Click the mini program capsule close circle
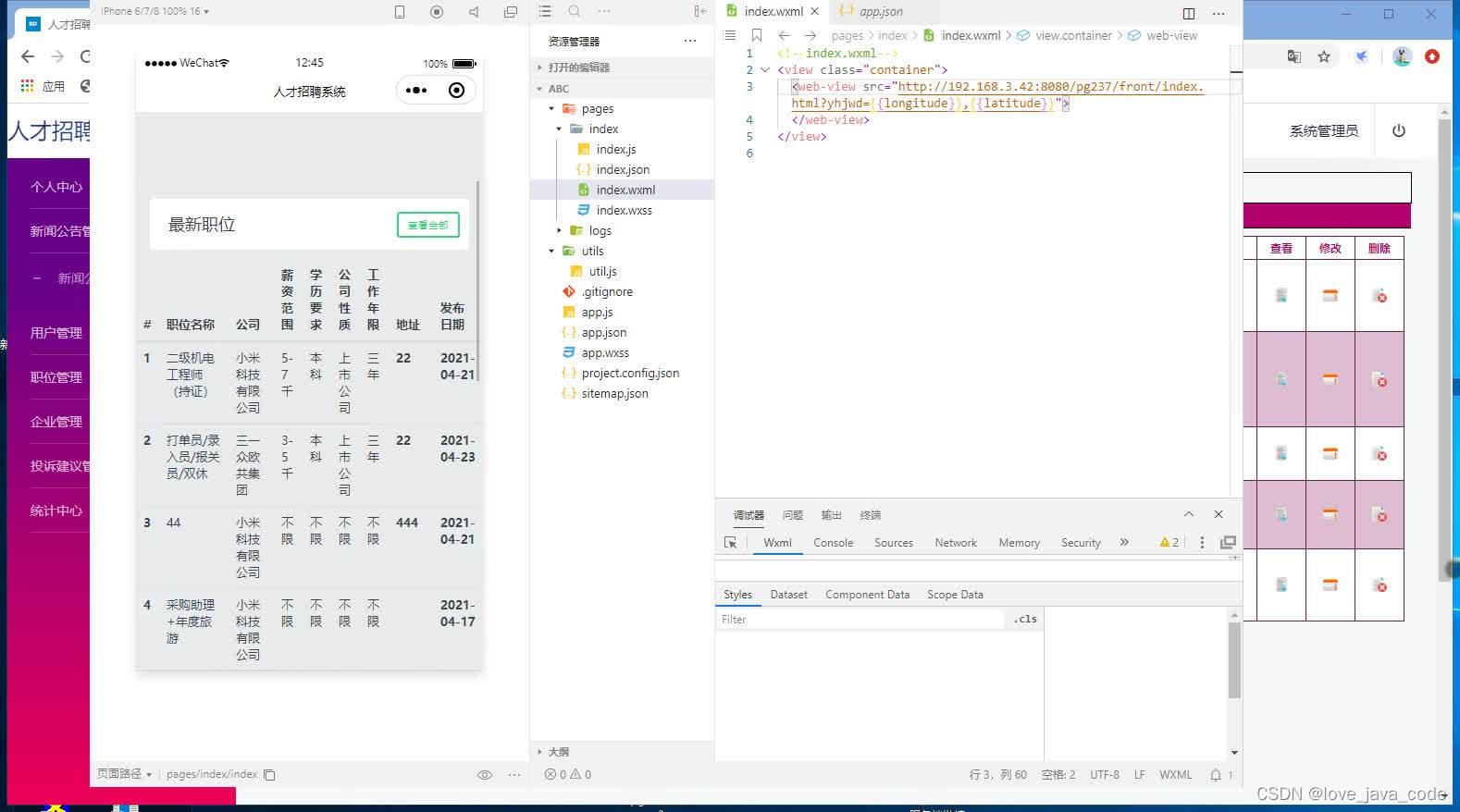Screen dimensions: 1460x812 click(456, 90)
